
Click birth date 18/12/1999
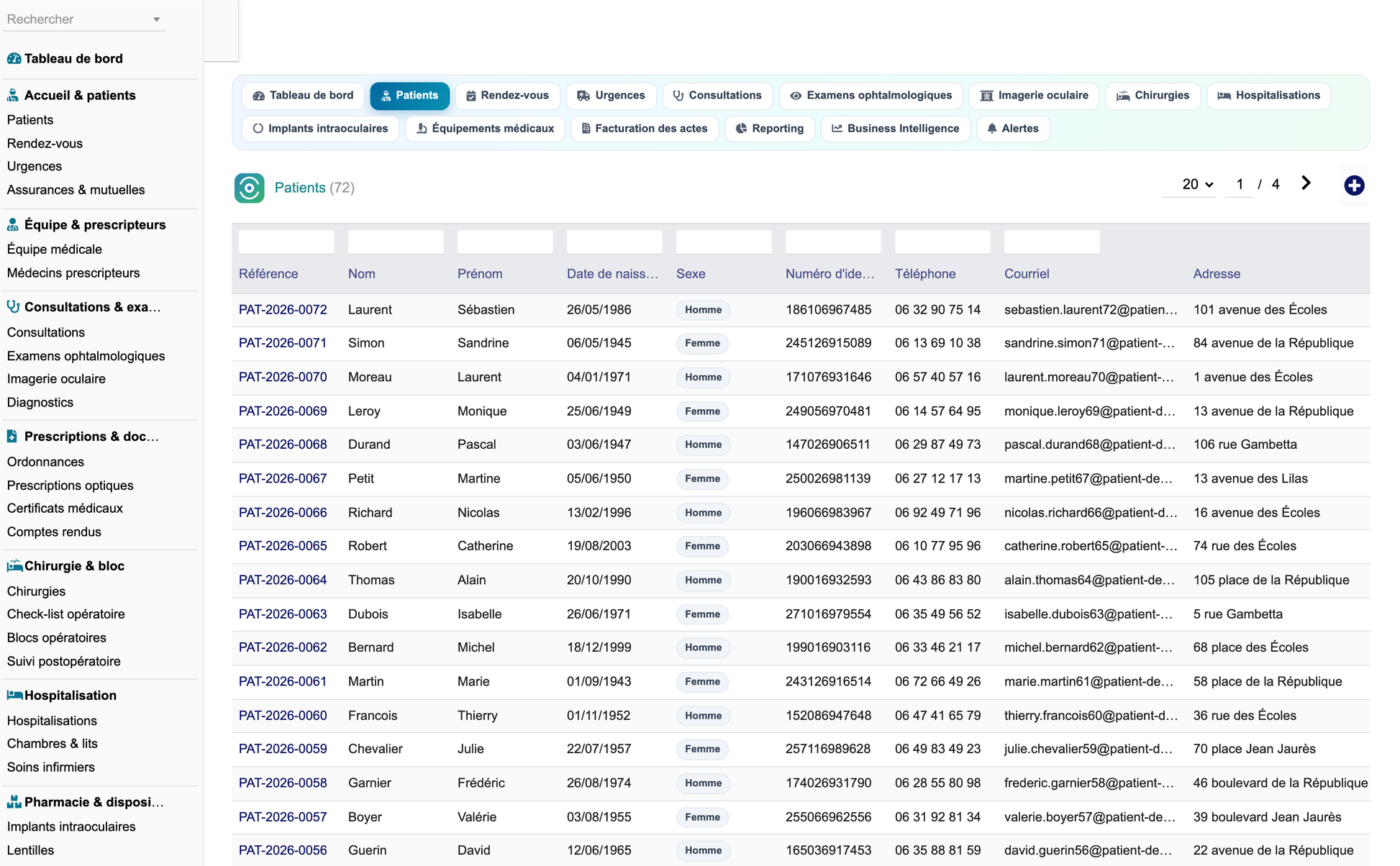tap(599, 647)
